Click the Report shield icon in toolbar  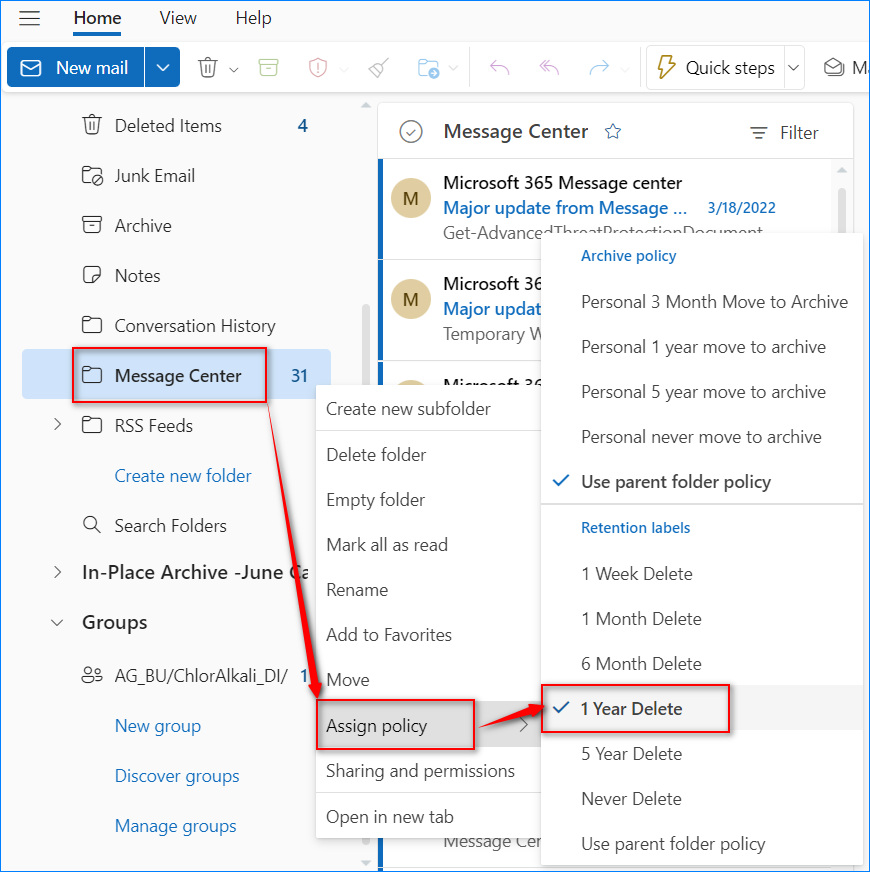tap(318, 68)
